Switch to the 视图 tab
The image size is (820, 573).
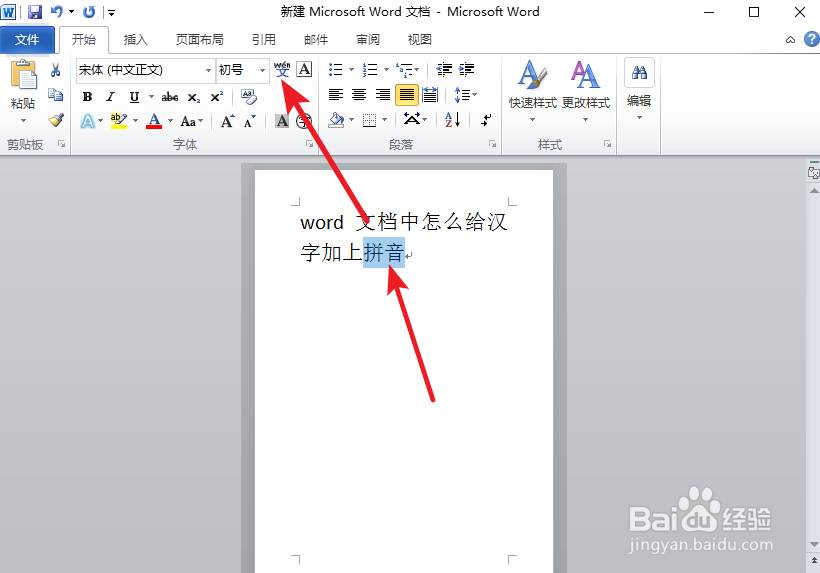click(419, 40)
